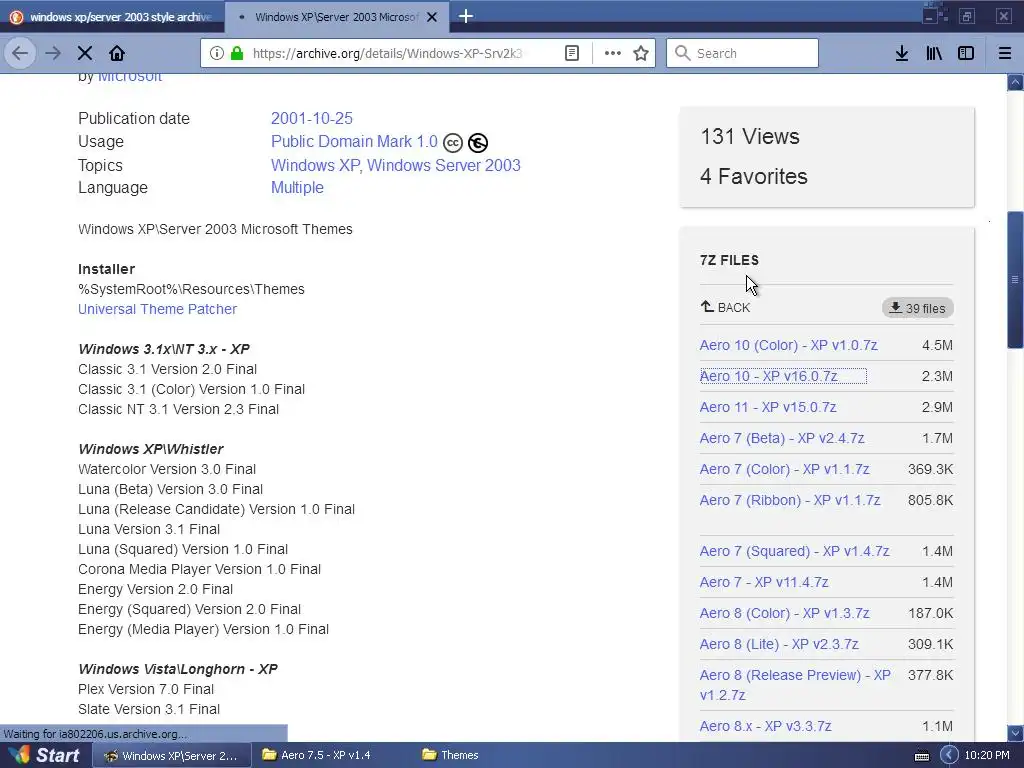Stop page loading with the X button
This screenshot has width=1024, height=768.
pyautogui.click(x=85, y=54)
